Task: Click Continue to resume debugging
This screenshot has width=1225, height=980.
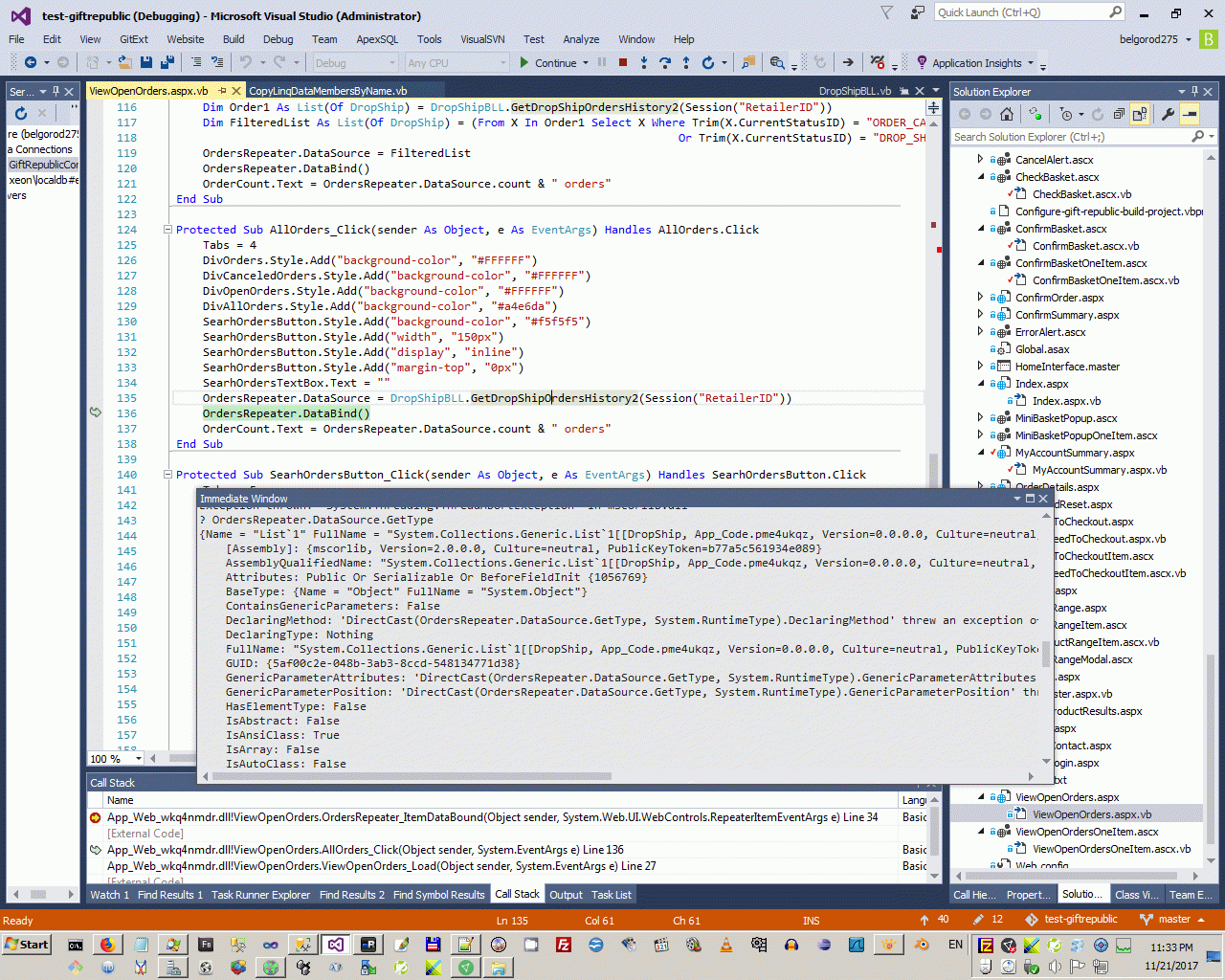Action: [548, 63]
